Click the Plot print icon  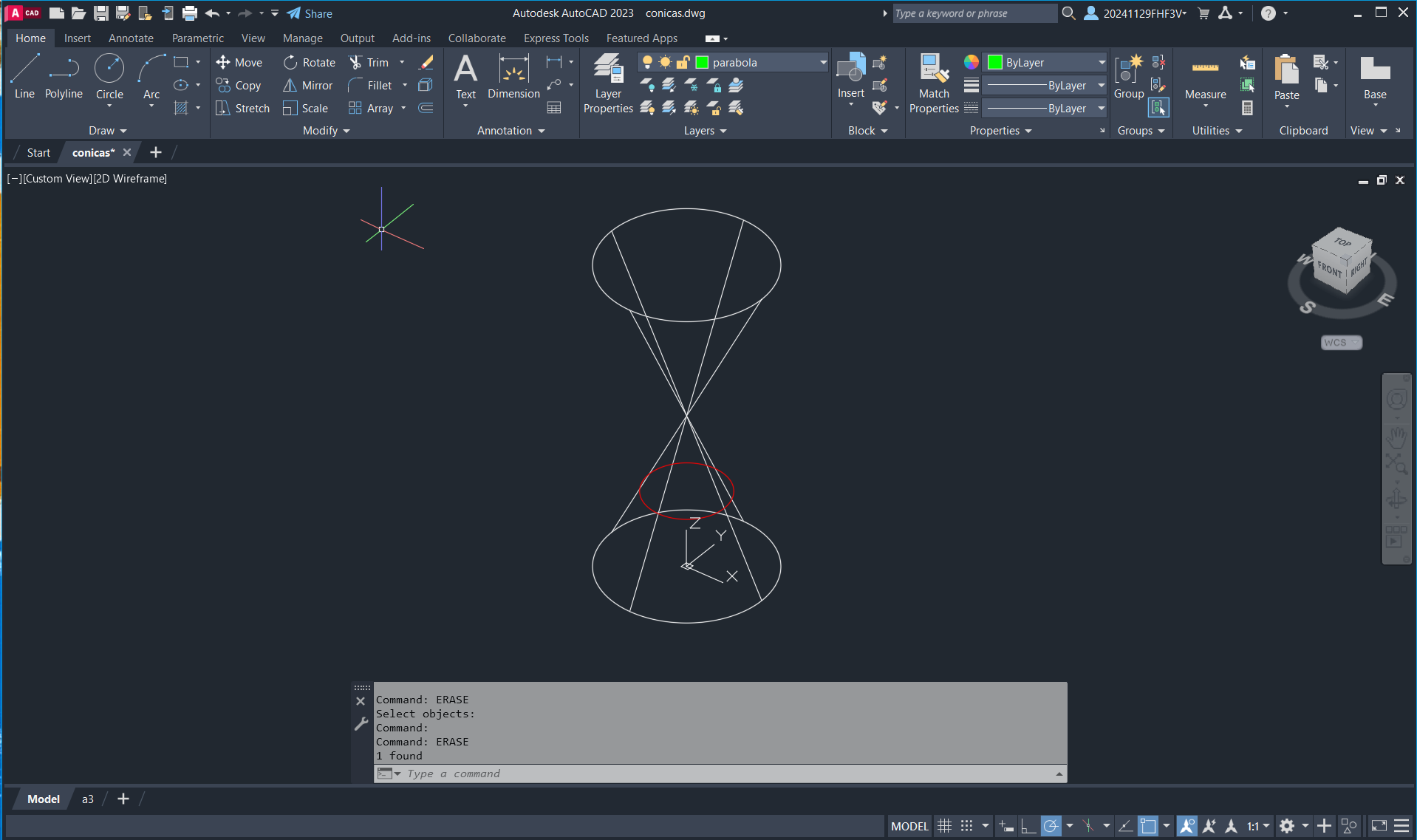(x=190, y=13)
